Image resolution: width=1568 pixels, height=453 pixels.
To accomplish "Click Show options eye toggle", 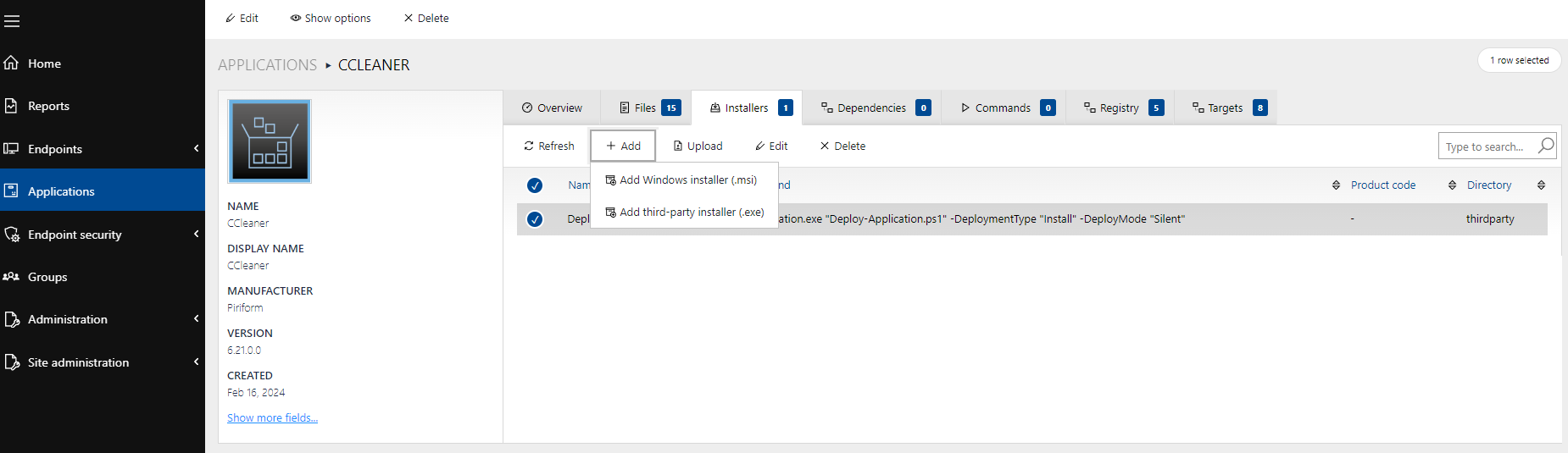I will pyautogui.click(x=331, y=18).
